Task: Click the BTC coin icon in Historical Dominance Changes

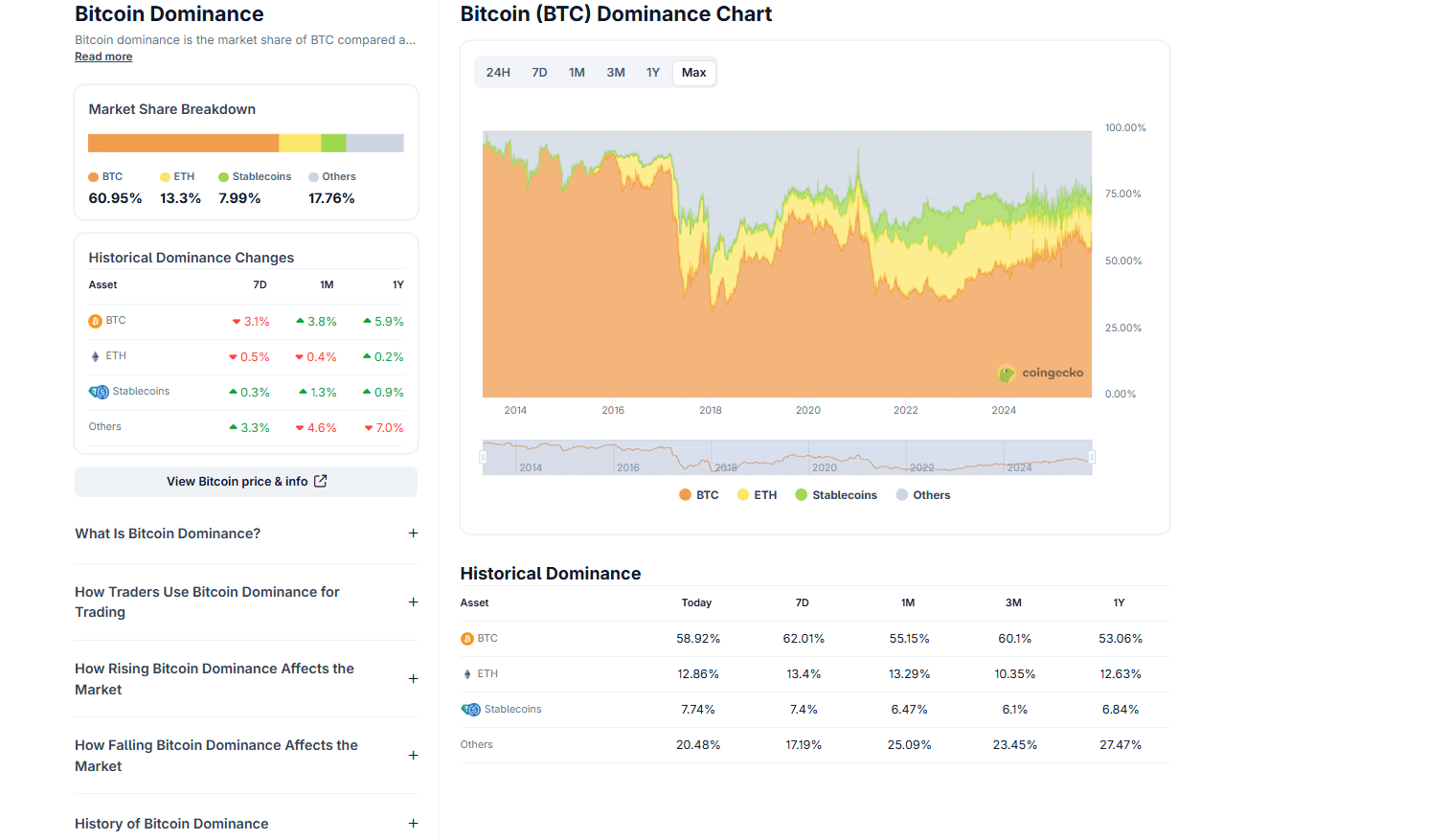Action: coord(95,320)
